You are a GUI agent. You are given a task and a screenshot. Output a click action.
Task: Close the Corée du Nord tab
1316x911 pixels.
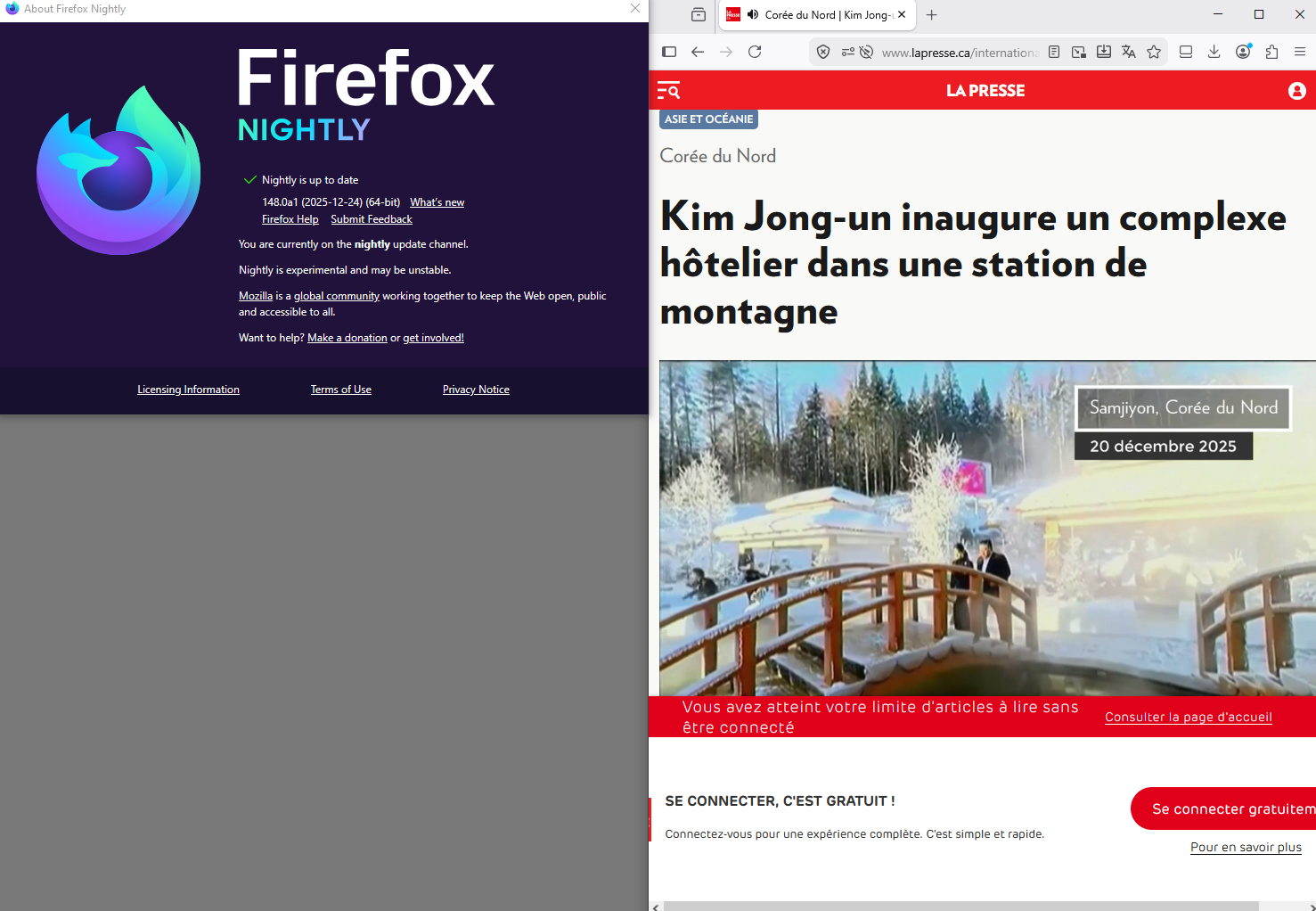902,14
